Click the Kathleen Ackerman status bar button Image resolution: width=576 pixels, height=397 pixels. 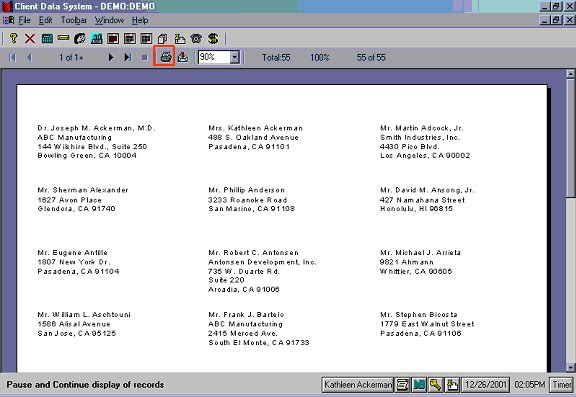tap(358, 385)
